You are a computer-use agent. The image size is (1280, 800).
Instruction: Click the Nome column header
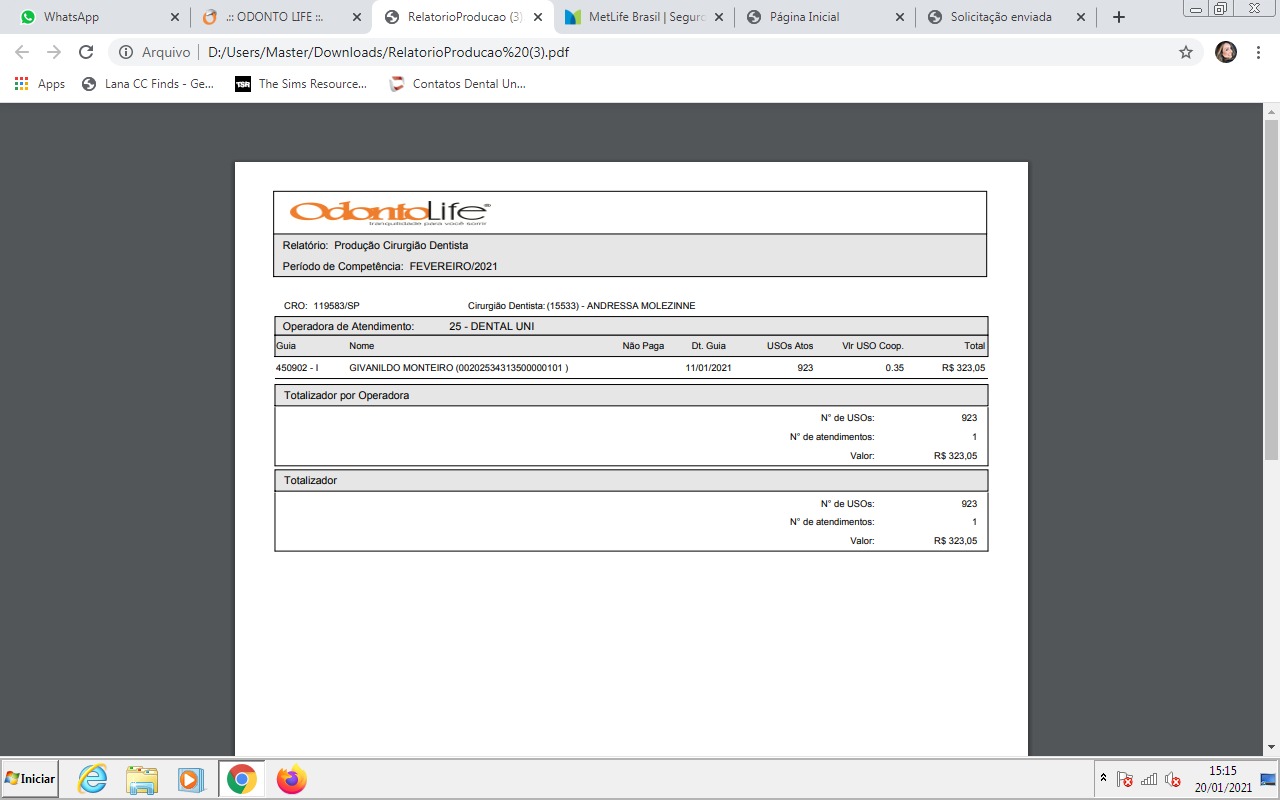click(x=361, y=346)
